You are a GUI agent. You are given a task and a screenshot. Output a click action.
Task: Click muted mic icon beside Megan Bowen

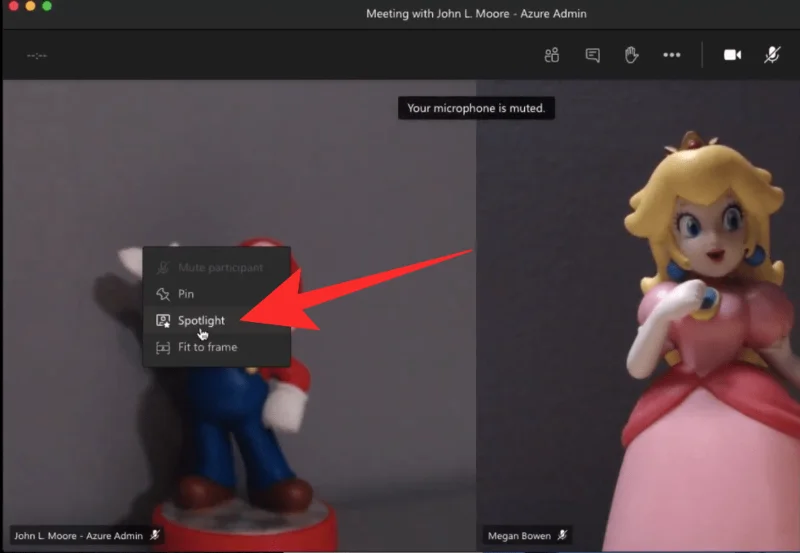[x=562, y=535]
